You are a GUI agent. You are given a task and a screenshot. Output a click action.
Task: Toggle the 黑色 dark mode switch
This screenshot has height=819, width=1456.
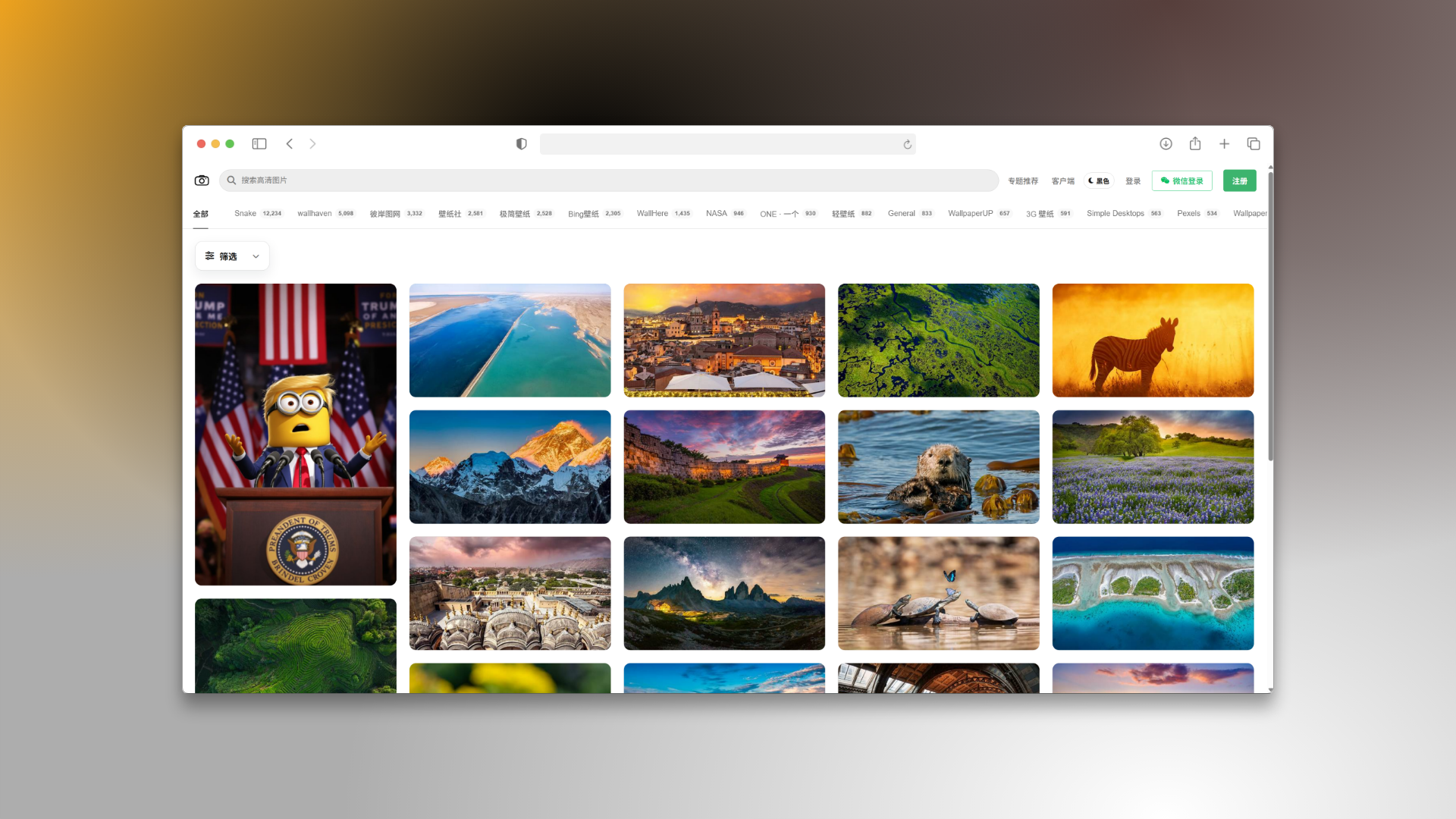(1099, 181)
